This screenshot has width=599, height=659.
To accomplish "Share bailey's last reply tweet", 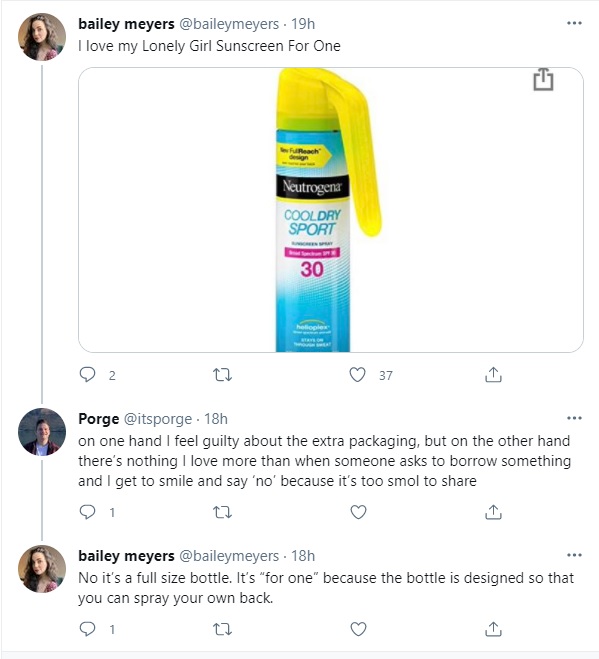I will (x=493, y=629).
